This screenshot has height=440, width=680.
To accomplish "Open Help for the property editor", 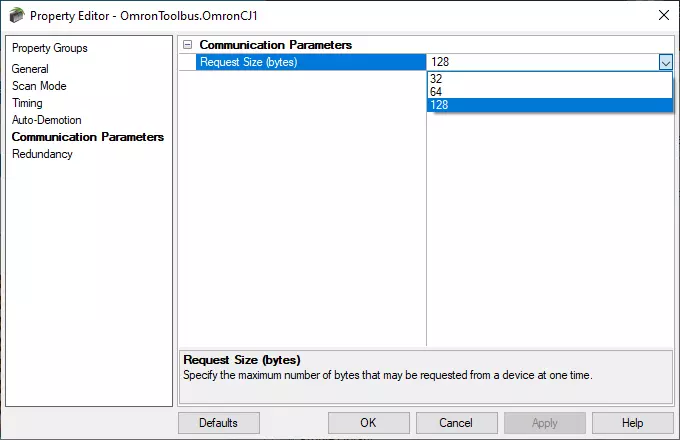I will pos(633,423).
